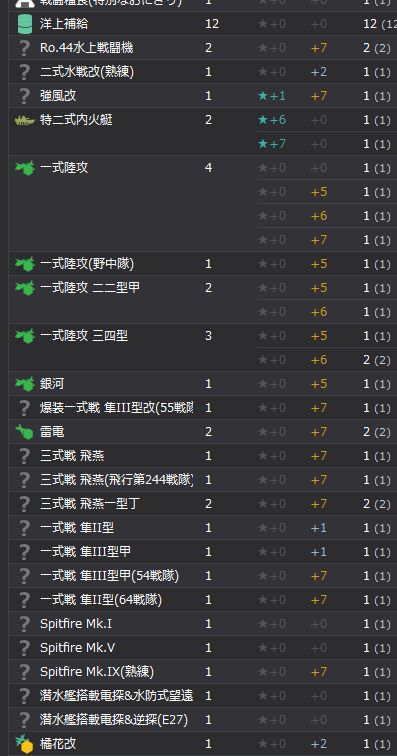Select the 雷電 equipment name

52,432
